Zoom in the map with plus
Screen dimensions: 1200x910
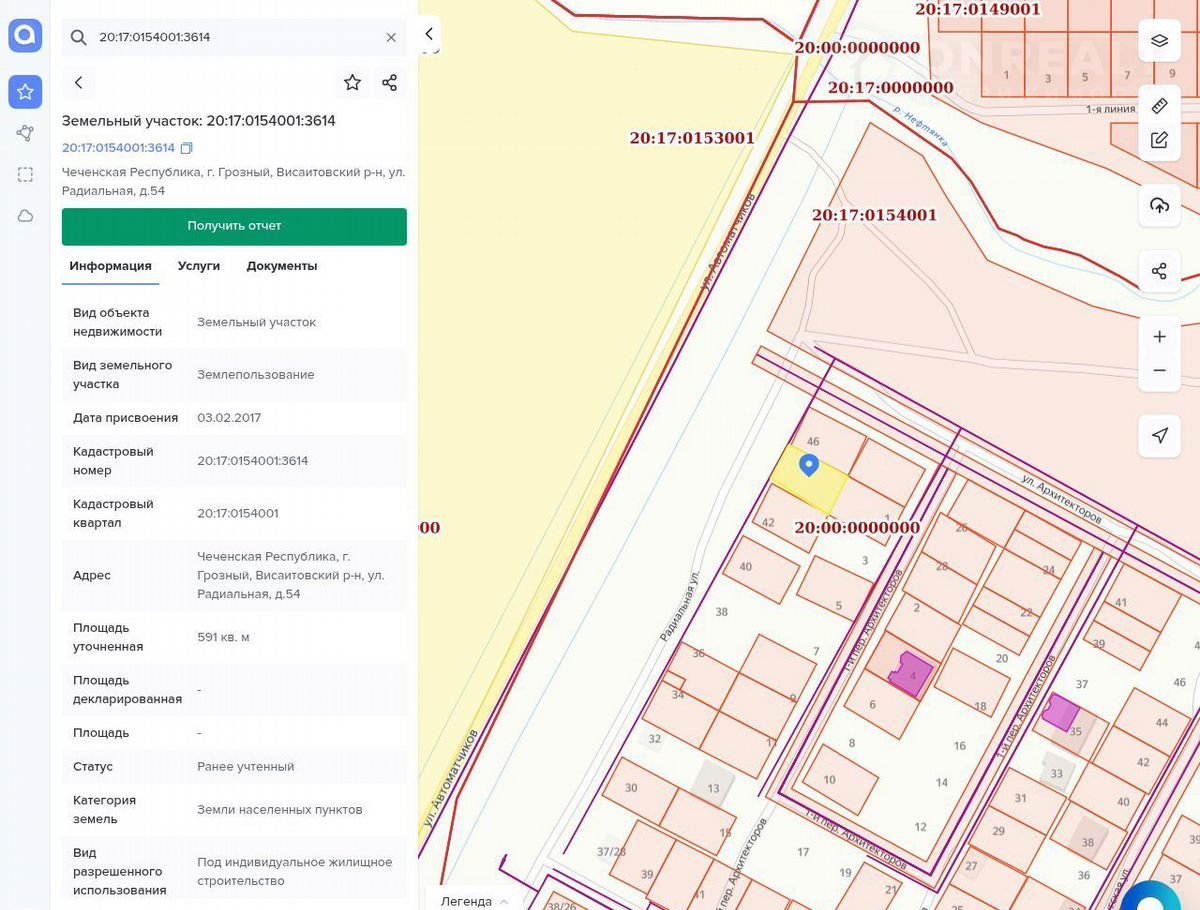[1159, 337]
